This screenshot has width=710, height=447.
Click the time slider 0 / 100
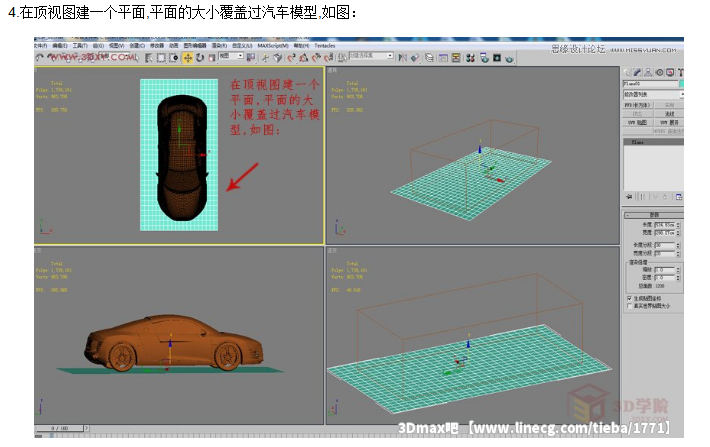pos(59,428)
